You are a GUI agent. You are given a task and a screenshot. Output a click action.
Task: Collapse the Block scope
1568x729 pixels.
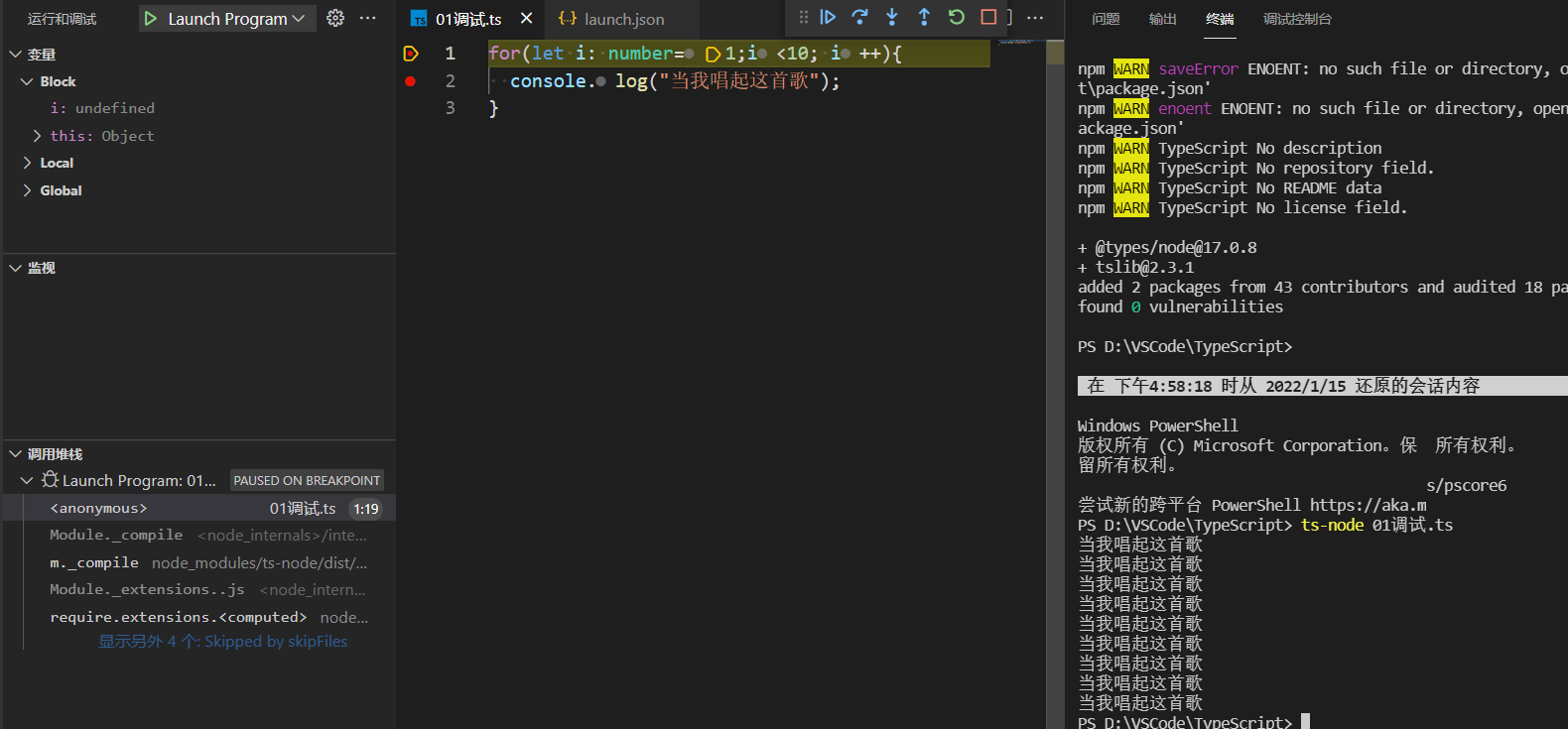[27, 81]
